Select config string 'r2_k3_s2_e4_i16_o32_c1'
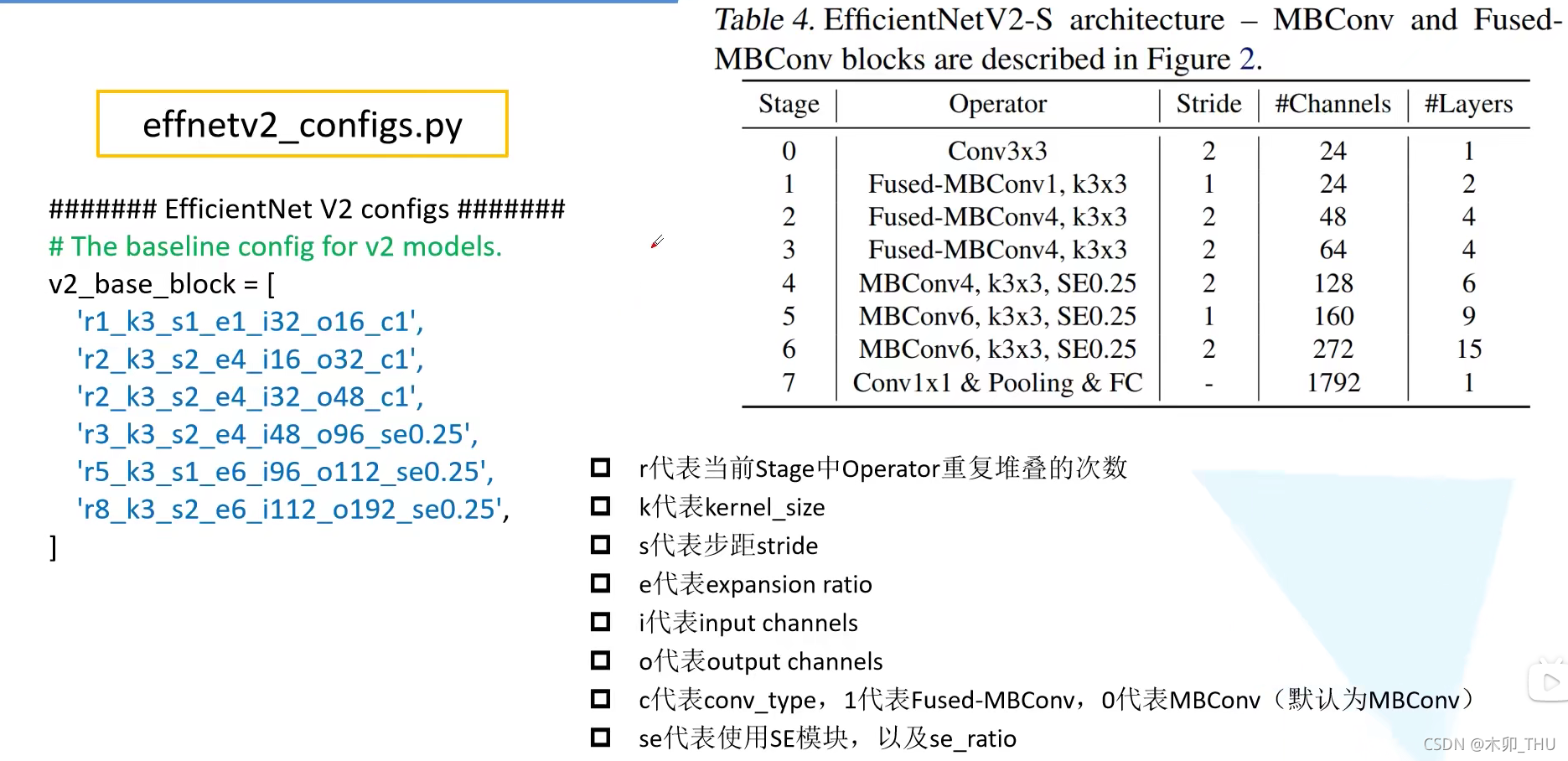1568x761 pixels. click(x=250, y=360)
